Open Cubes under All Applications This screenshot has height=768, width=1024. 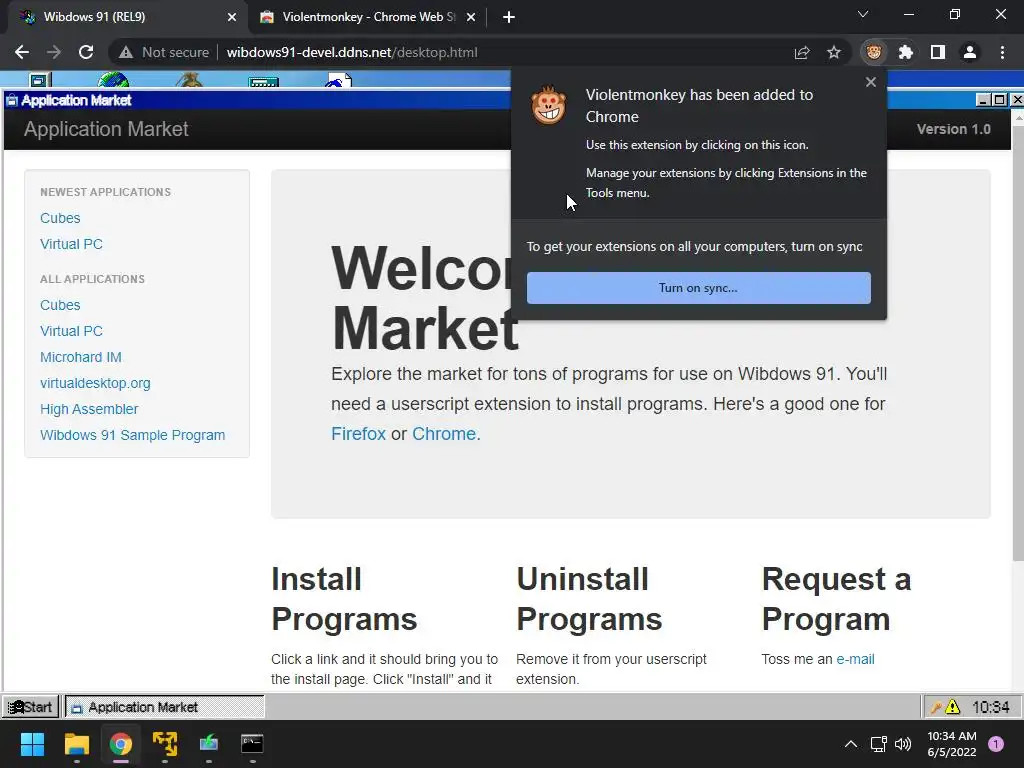[x=60, y=305]
